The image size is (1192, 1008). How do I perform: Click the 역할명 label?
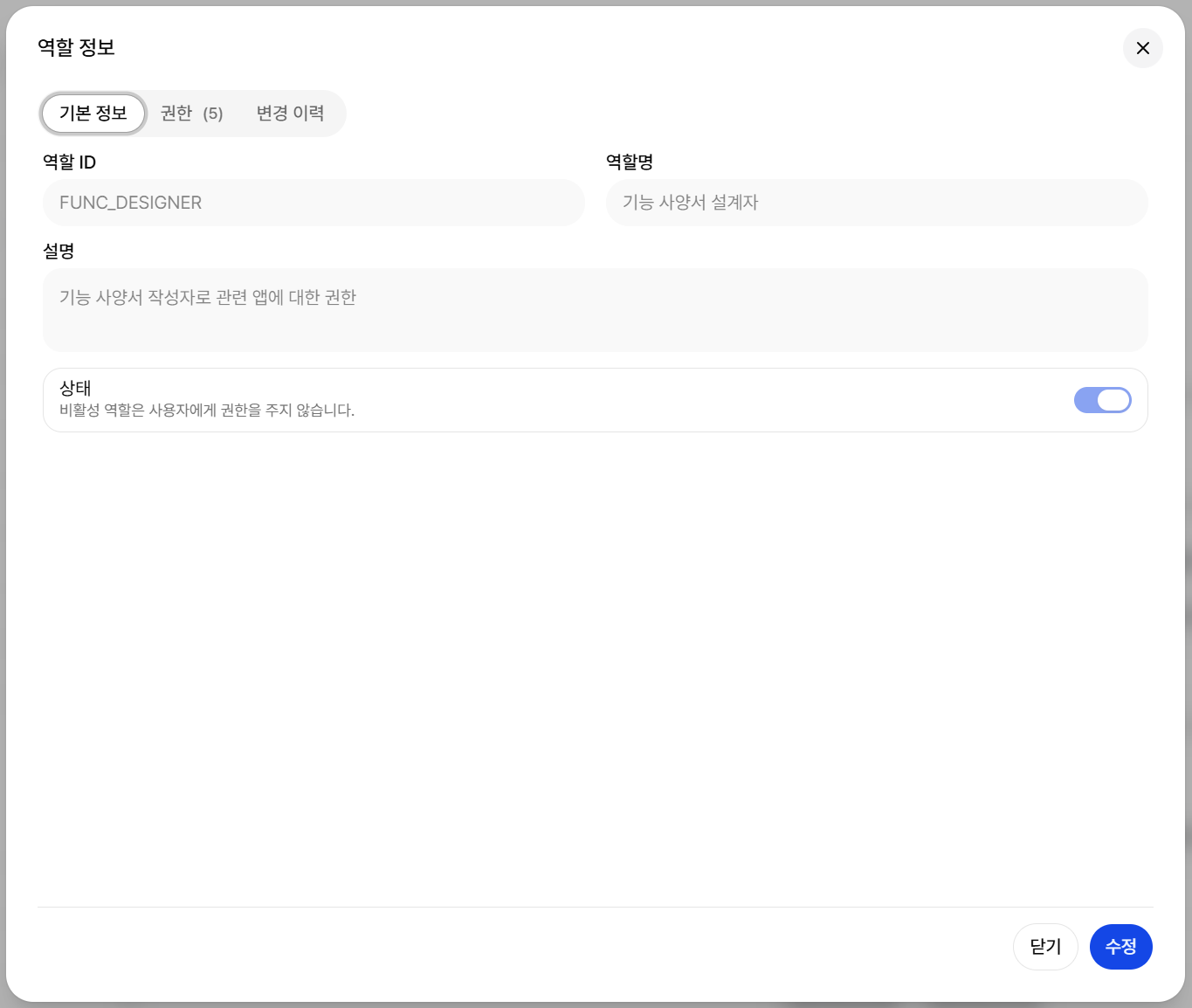(x=630, y=162)
